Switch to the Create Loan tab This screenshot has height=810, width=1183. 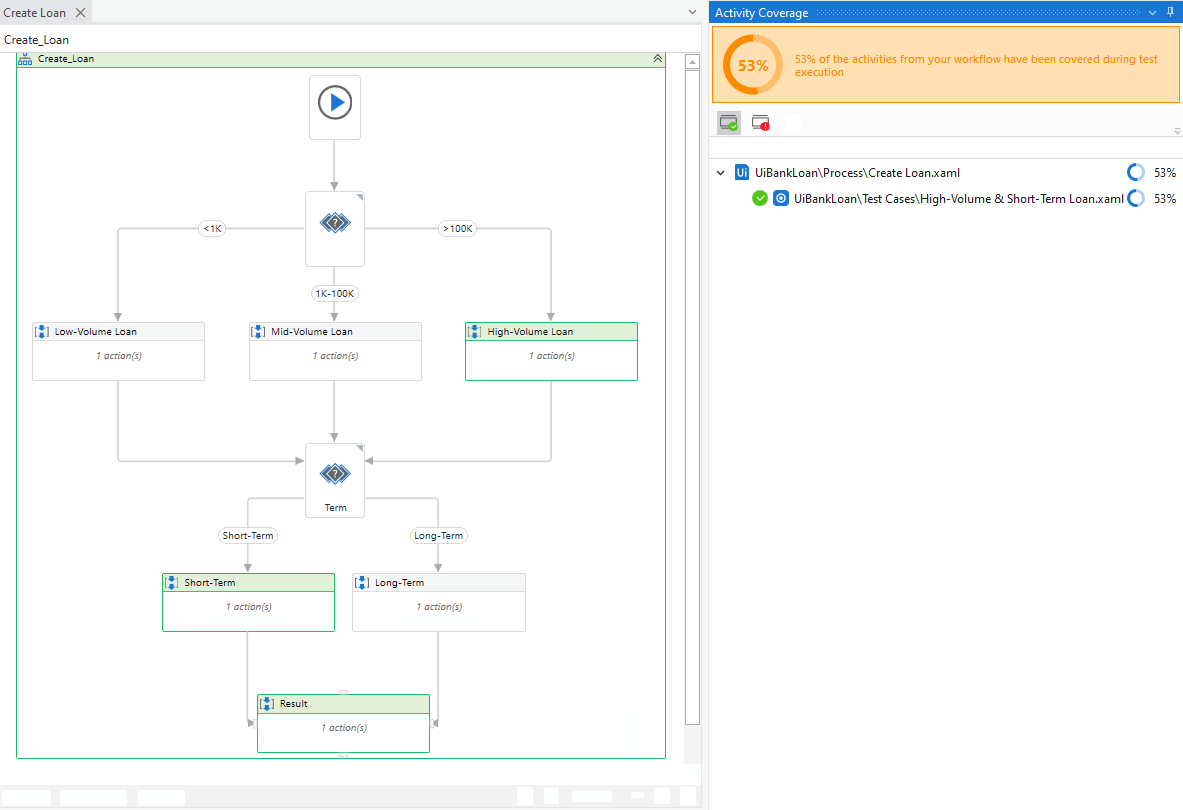click(x=35, y=13)
